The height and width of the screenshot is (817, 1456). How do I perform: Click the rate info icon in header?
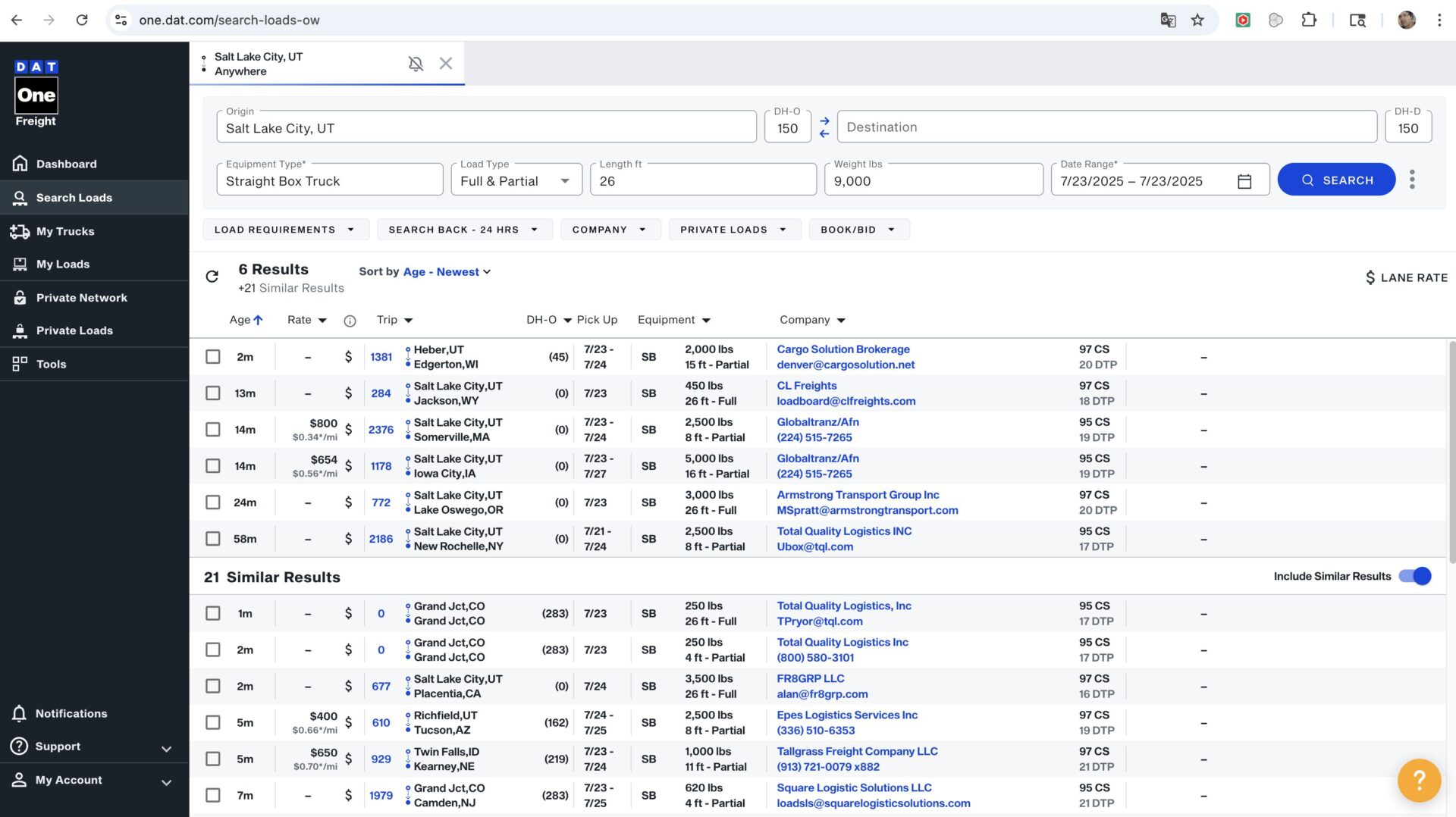[350, 321]
